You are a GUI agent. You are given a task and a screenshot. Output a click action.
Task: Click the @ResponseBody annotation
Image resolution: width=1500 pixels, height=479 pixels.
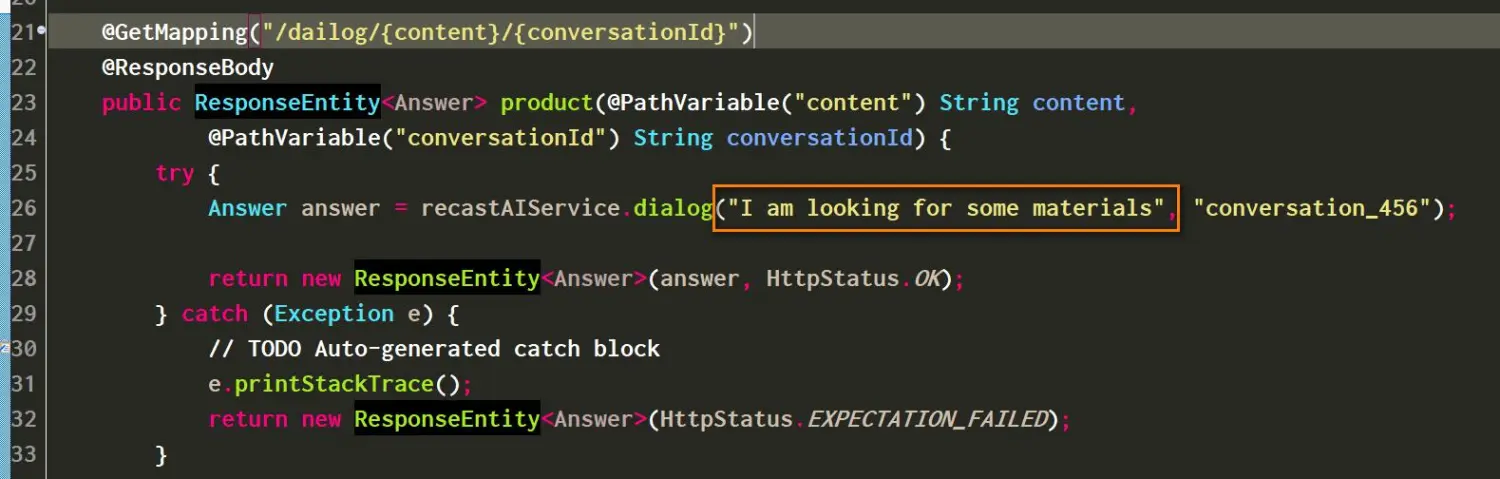187,68
